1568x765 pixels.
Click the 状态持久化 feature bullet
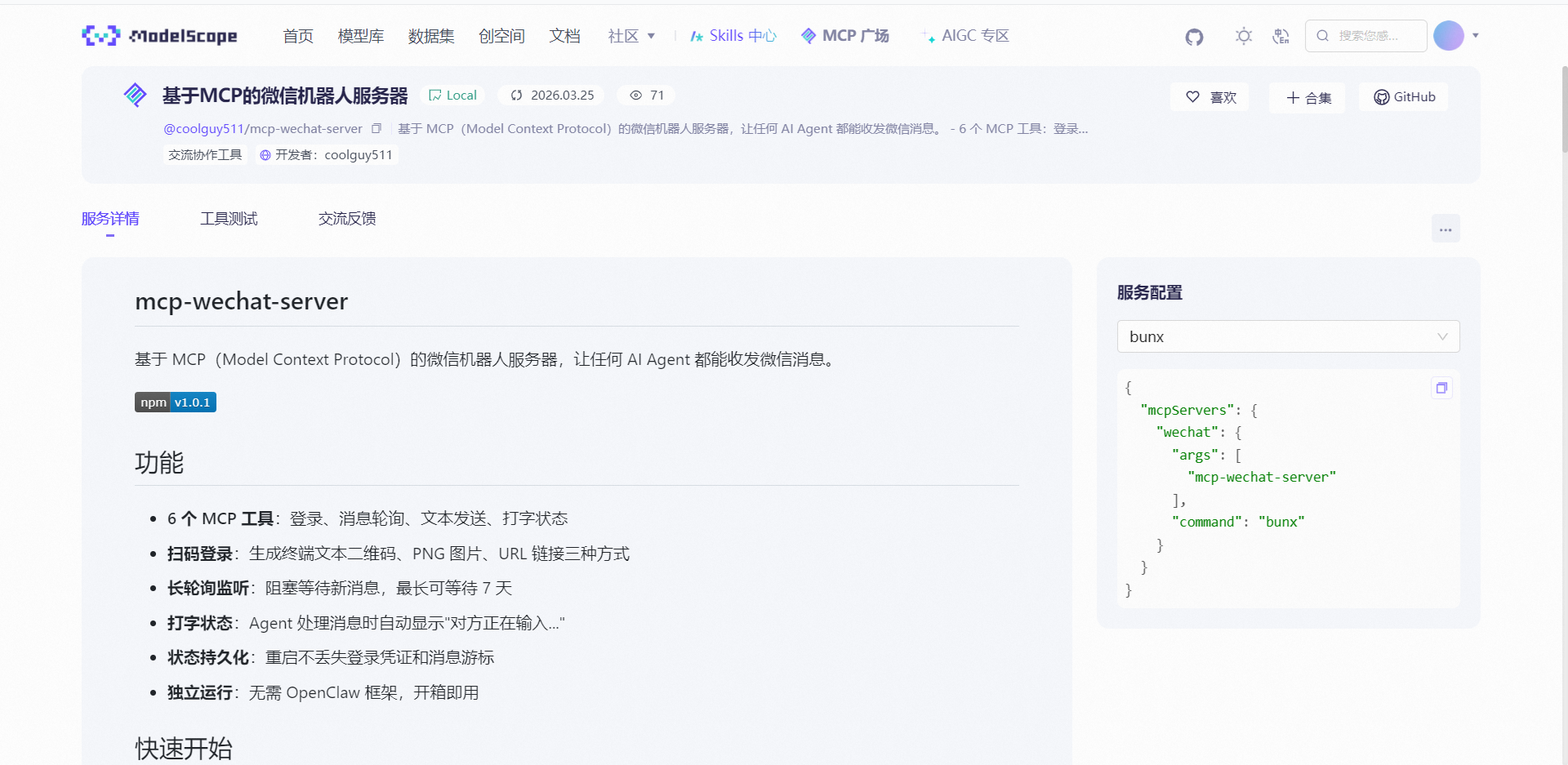click(331, 657)
